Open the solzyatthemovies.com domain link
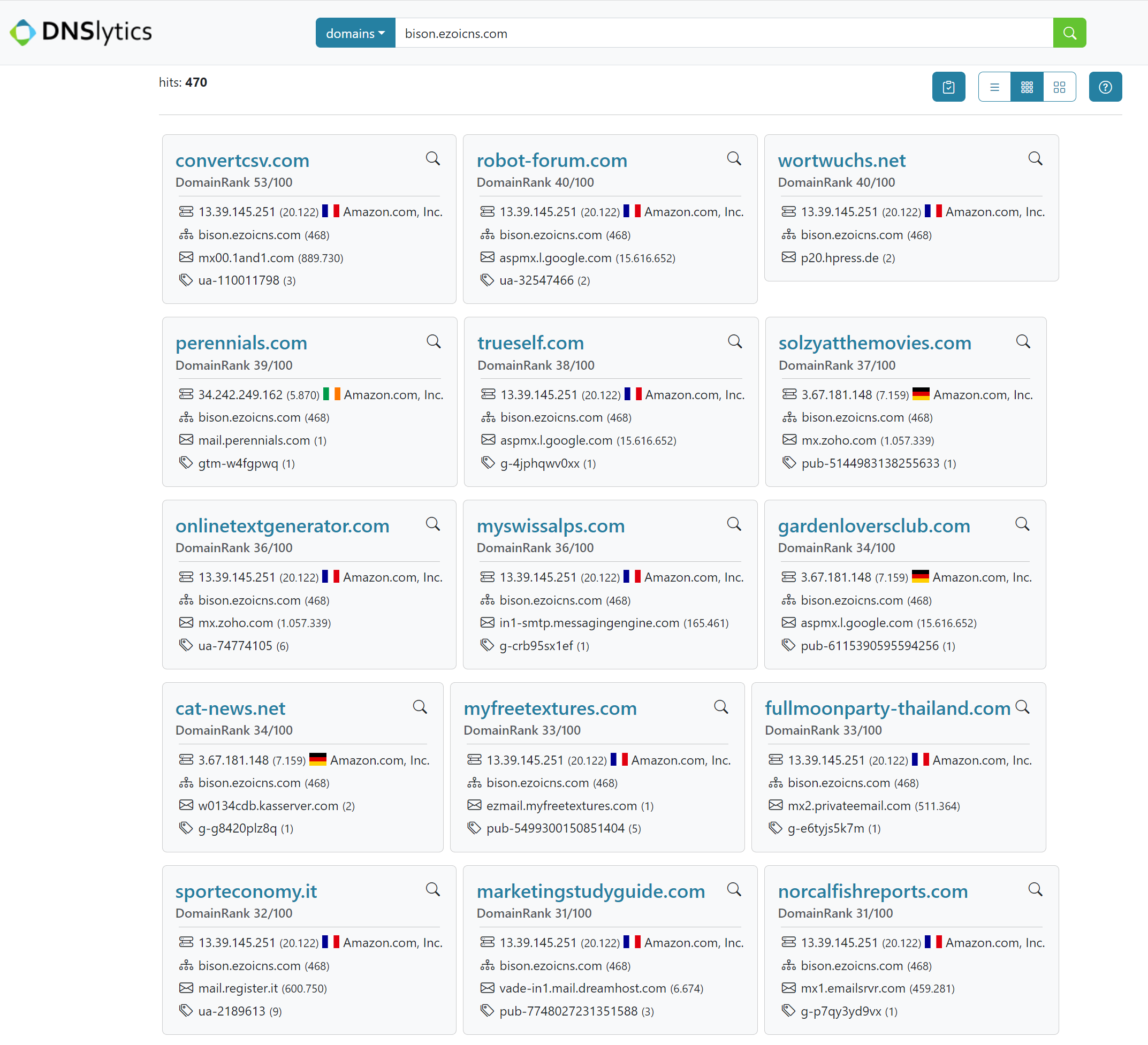 (x=875, y=343)
